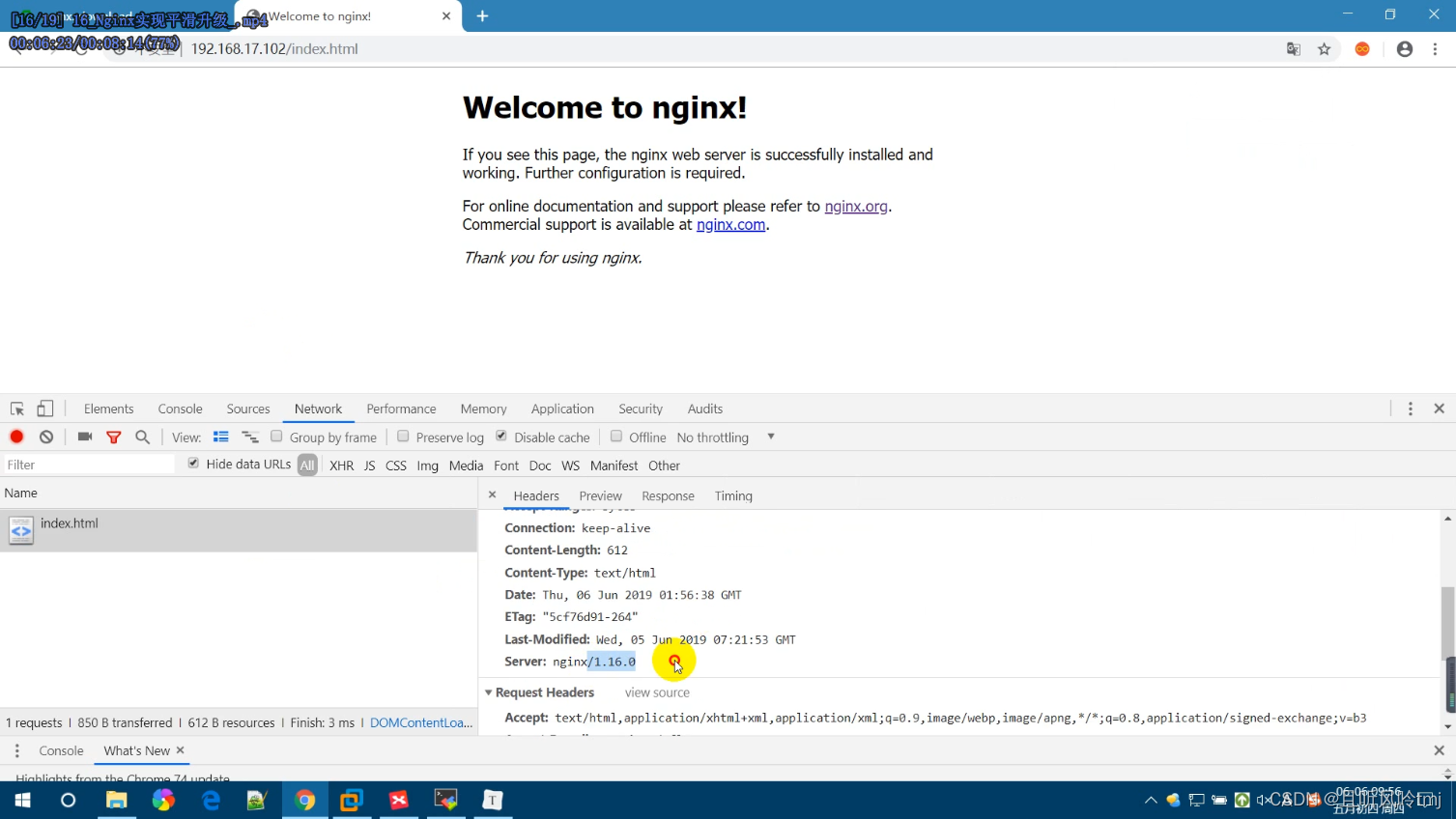The height and width of the screenshot is (819, 1456).
Task: Close the request details pane
Action: 492,494
